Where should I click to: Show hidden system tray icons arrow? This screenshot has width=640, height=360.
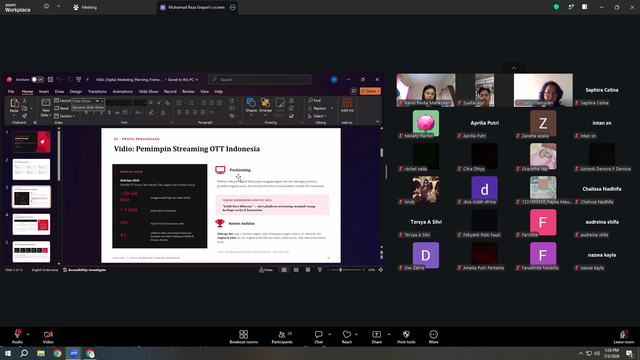(x=580, y=353)
